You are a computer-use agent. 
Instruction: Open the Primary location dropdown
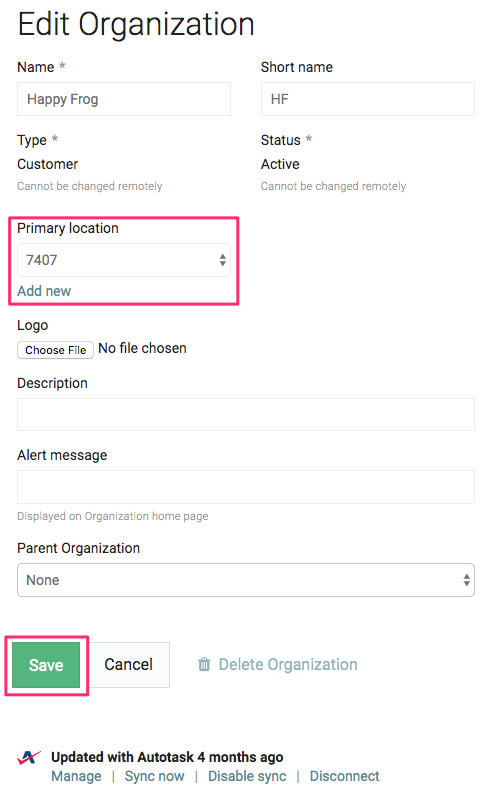(x=124, y=260)
